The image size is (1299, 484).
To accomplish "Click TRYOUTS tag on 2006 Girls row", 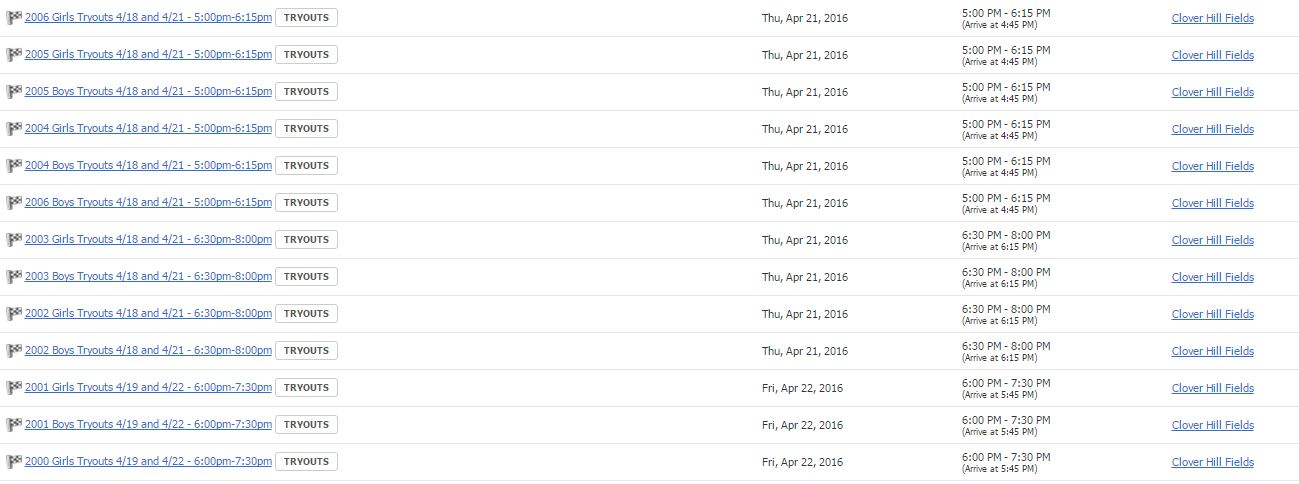I will point(306,17).
